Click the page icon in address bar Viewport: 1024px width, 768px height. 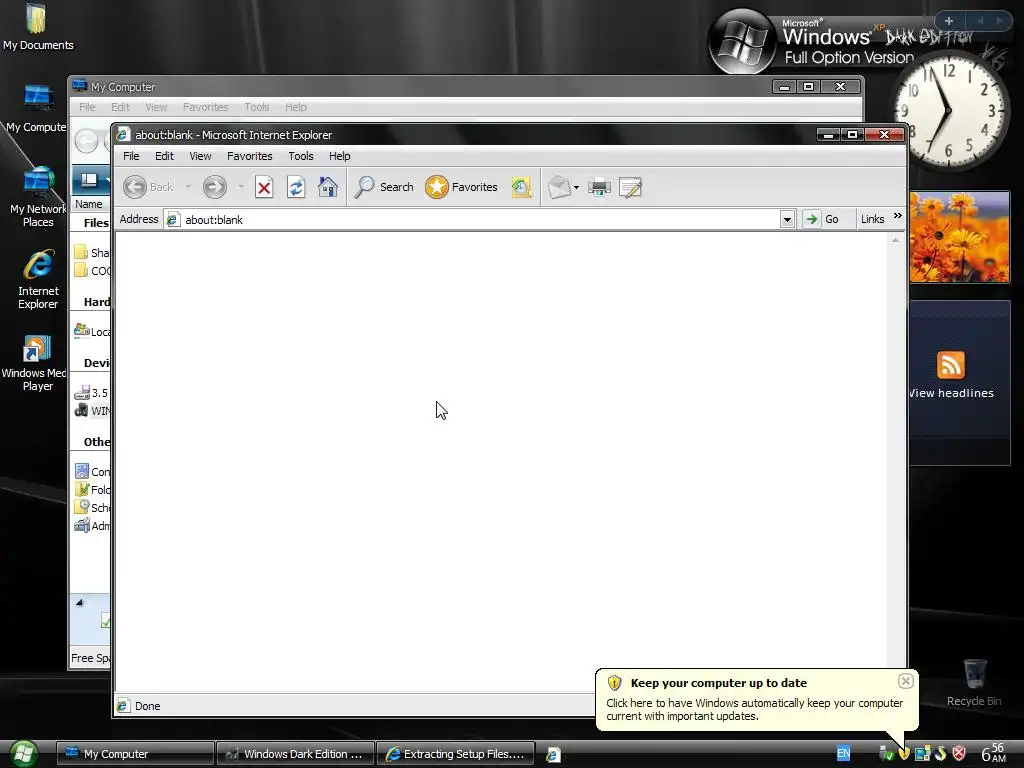173,219
